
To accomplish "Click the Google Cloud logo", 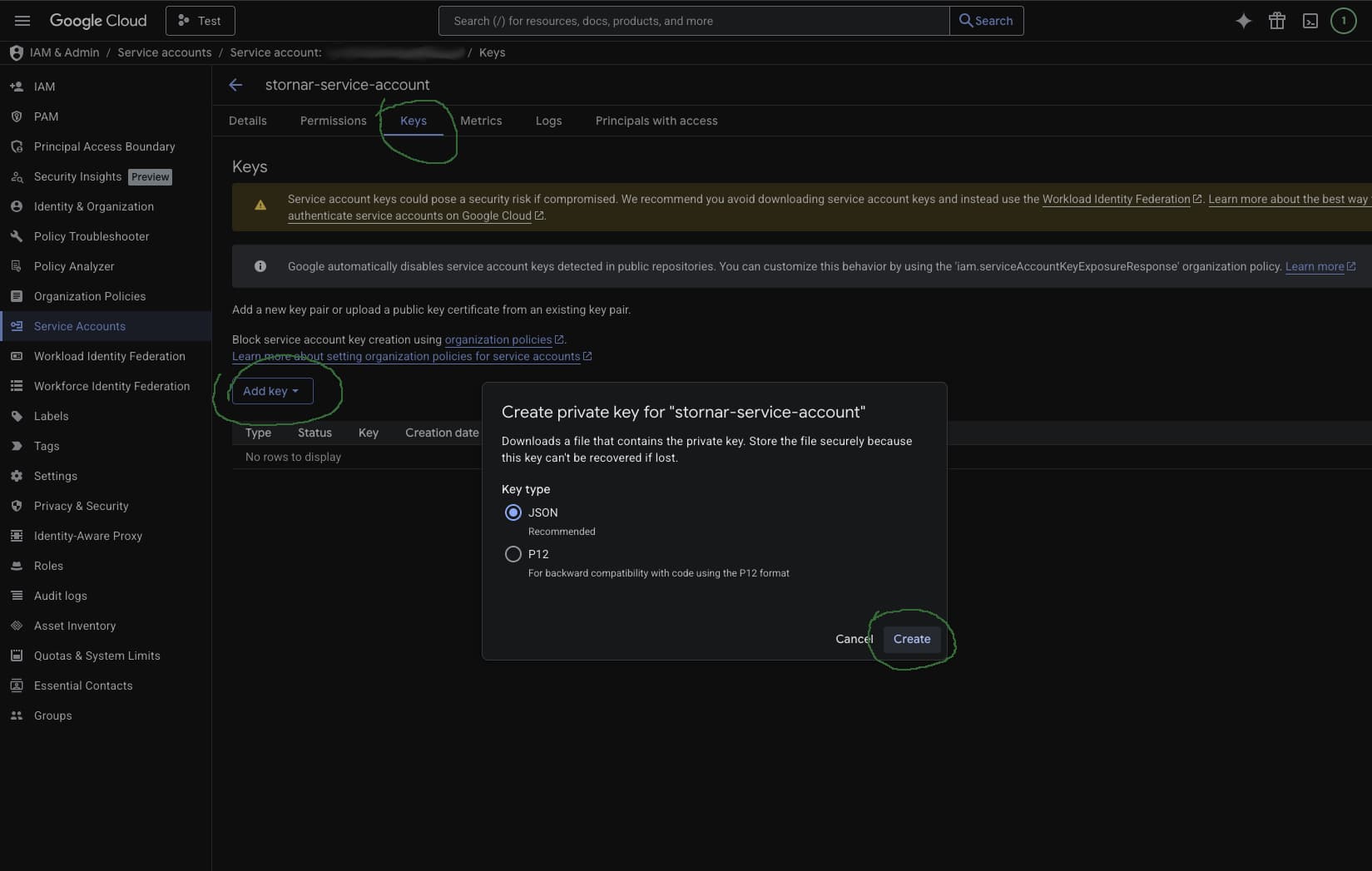I will pyautogui.click(x=98, y=21).
